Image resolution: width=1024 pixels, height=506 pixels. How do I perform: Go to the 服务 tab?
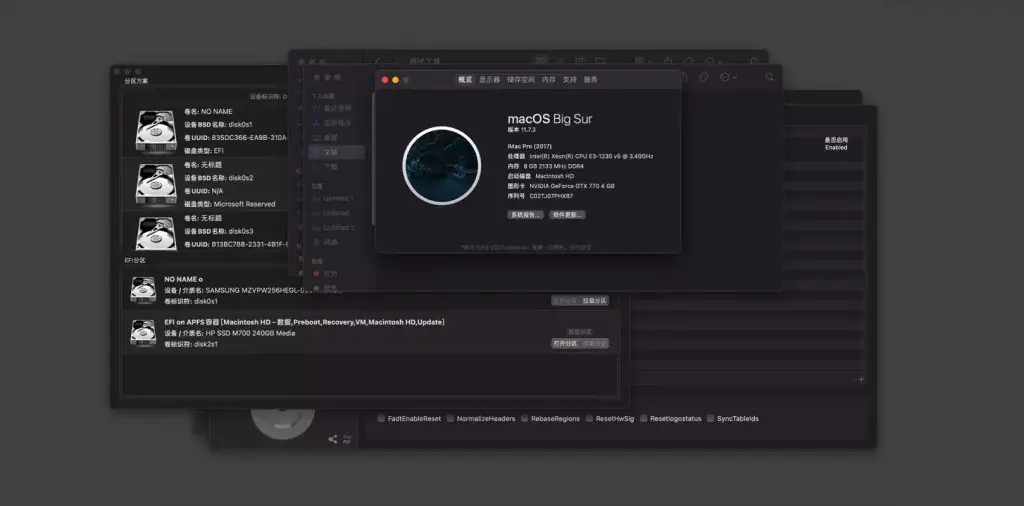click(590, 80)
